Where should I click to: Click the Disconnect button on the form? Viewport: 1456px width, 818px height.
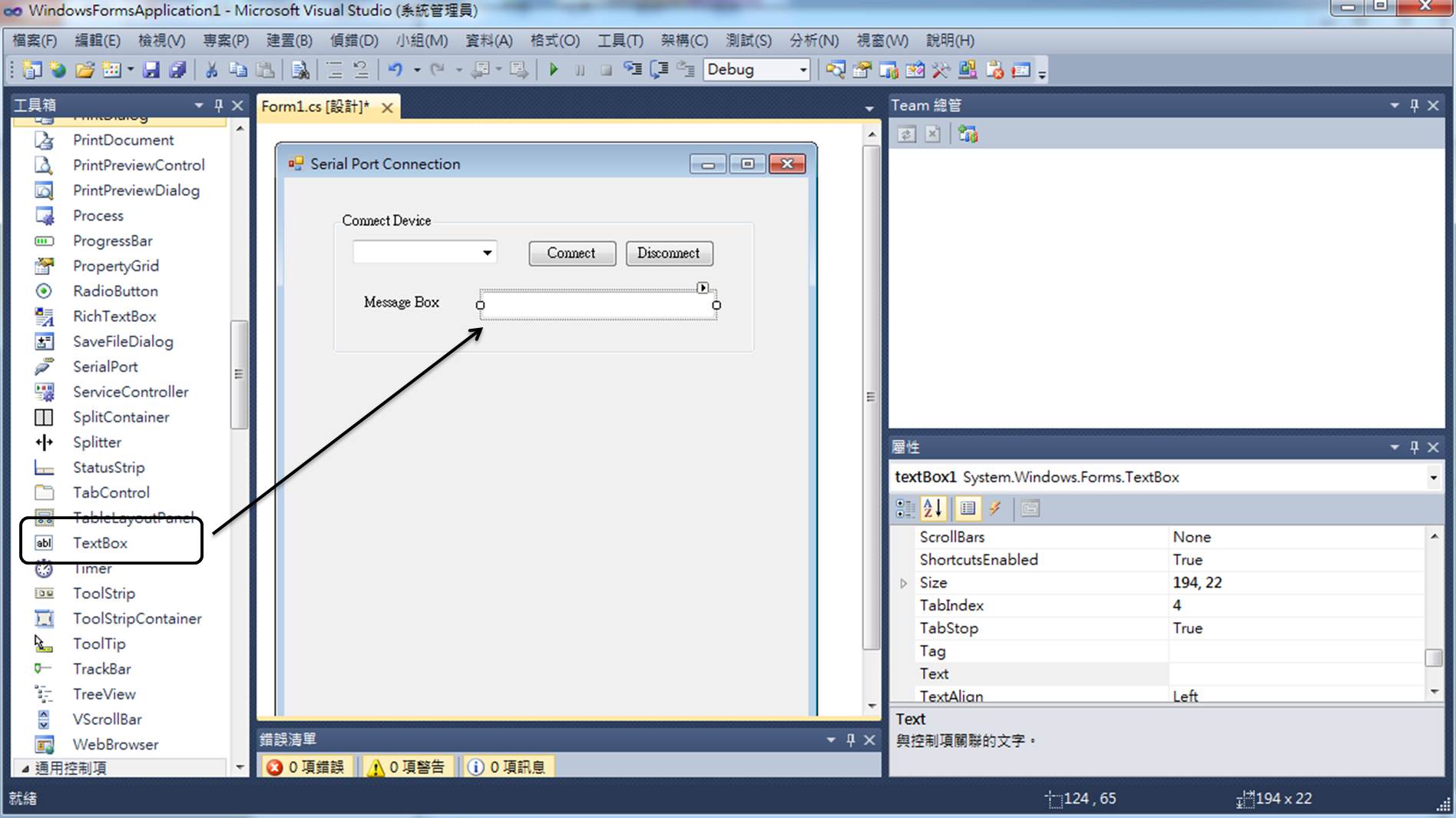coord(669,253)
